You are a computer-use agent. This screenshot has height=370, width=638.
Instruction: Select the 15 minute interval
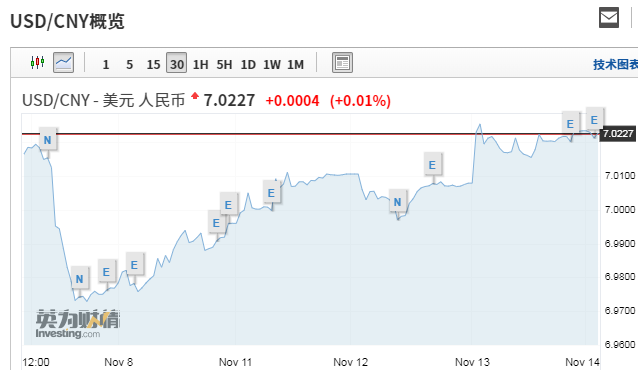click(153, 64)
